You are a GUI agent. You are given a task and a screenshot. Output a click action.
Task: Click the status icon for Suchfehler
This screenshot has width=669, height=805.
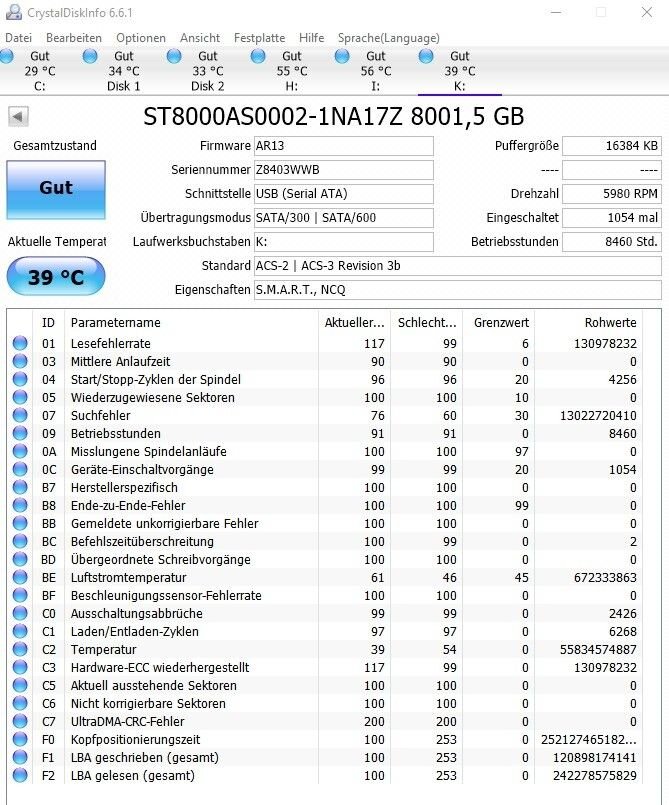[x=20, y=415]
